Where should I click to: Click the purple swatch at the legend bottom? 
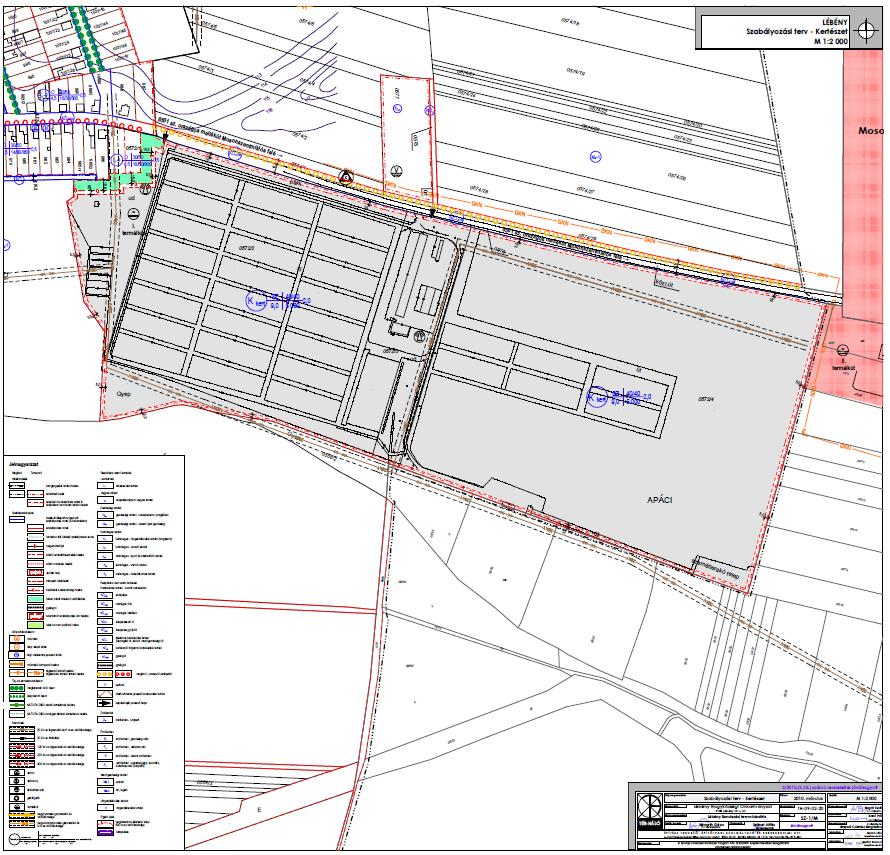[x=106, y=832]
